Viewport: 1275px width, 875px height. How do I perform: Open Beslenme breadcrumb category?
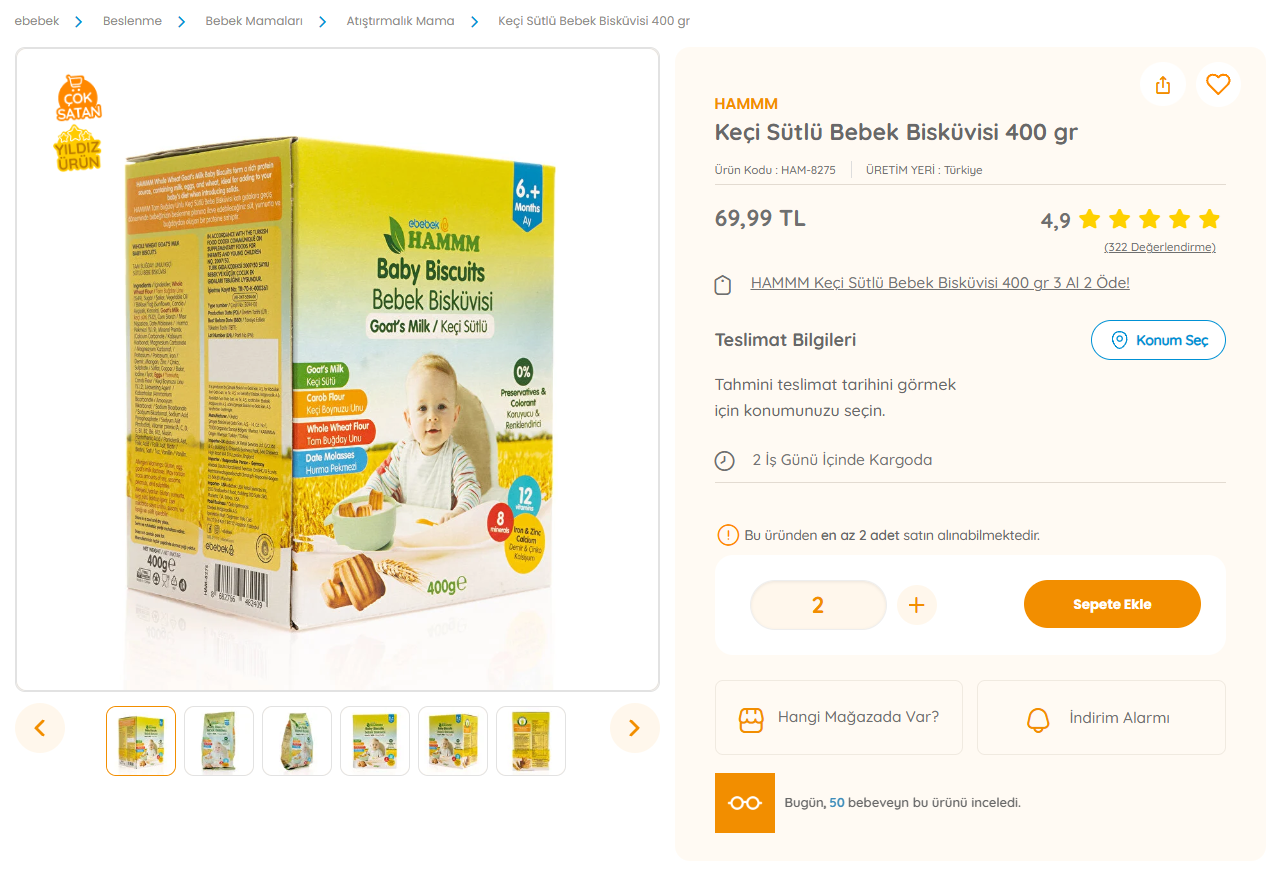132,21
